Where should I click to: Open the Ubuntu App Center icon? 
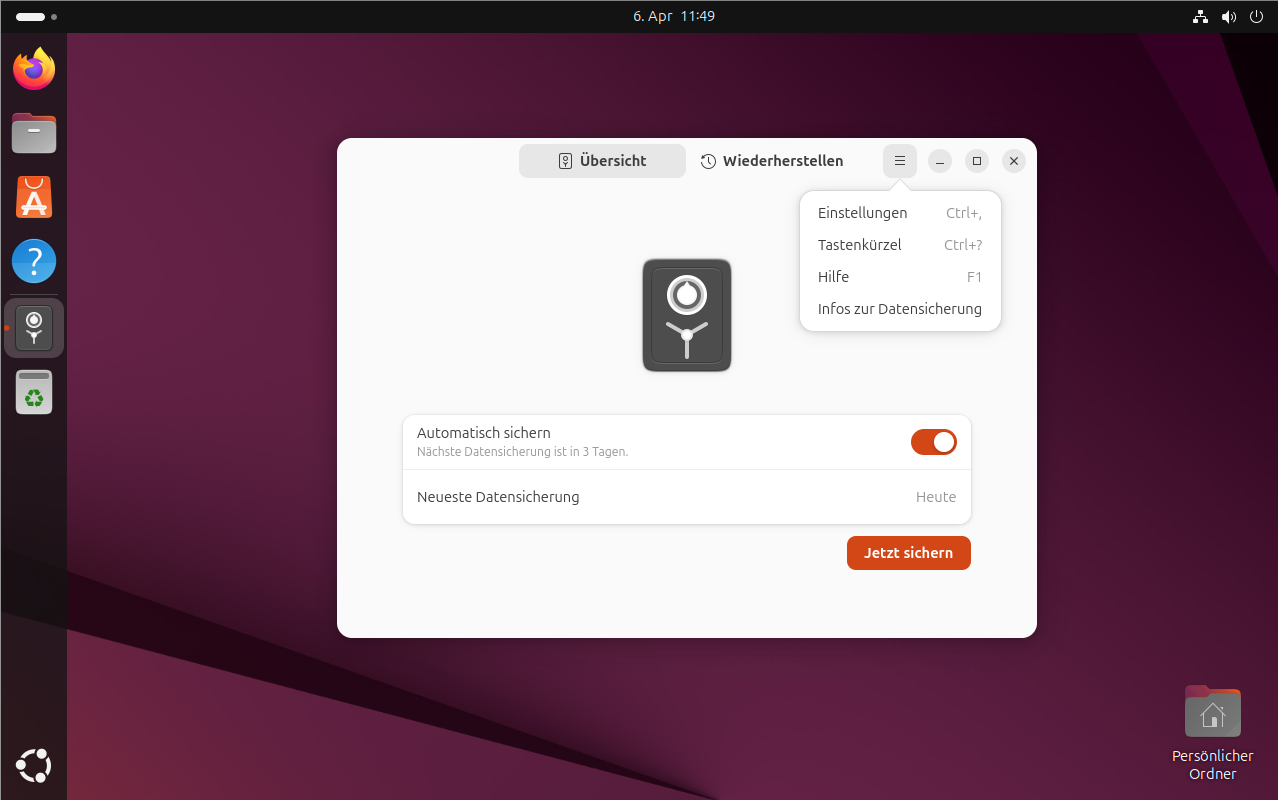[x=34, y=198]
